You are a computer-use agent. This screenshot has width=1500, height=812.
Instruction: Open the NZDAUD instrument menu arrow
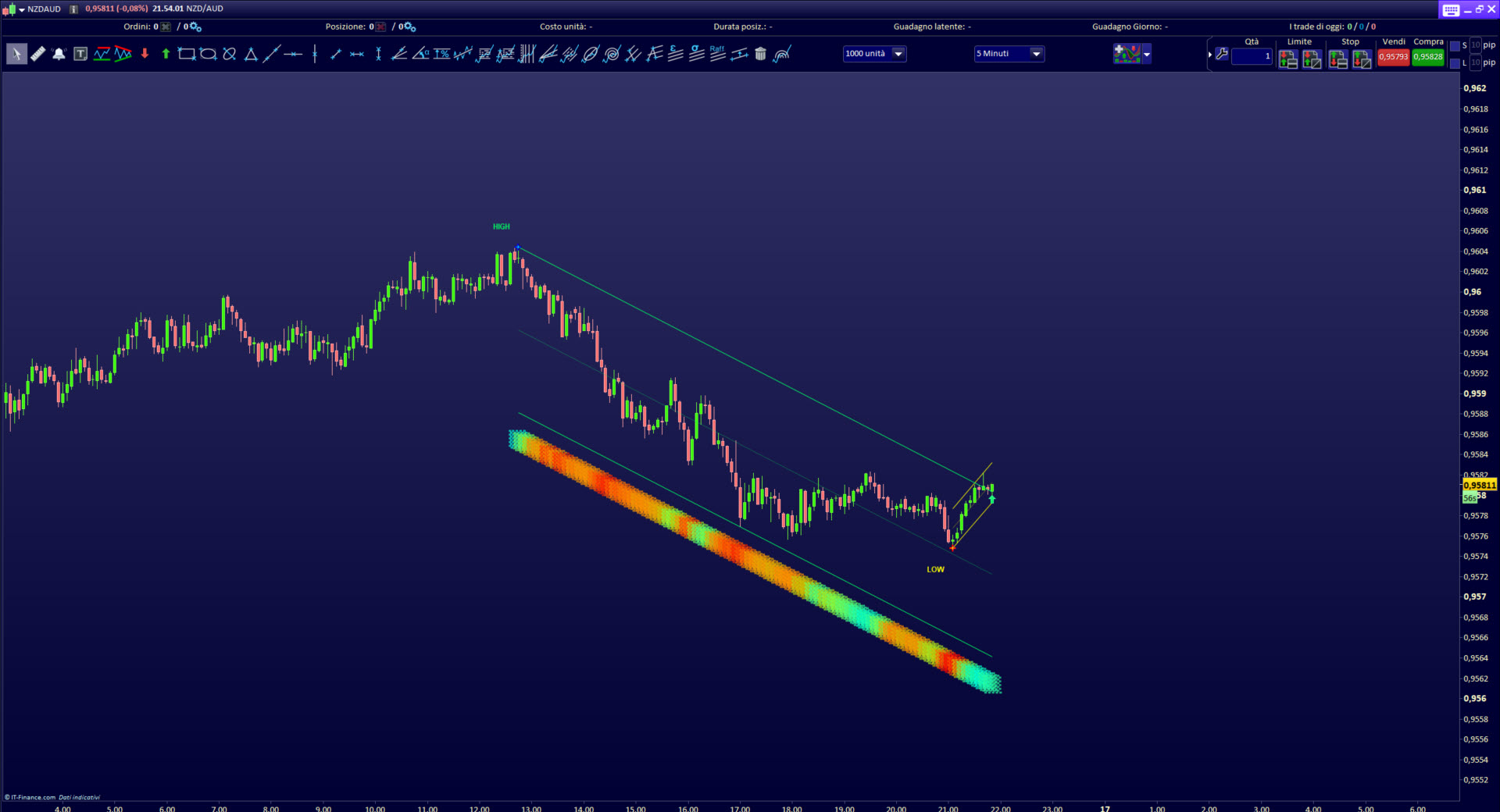coord(22,9)
